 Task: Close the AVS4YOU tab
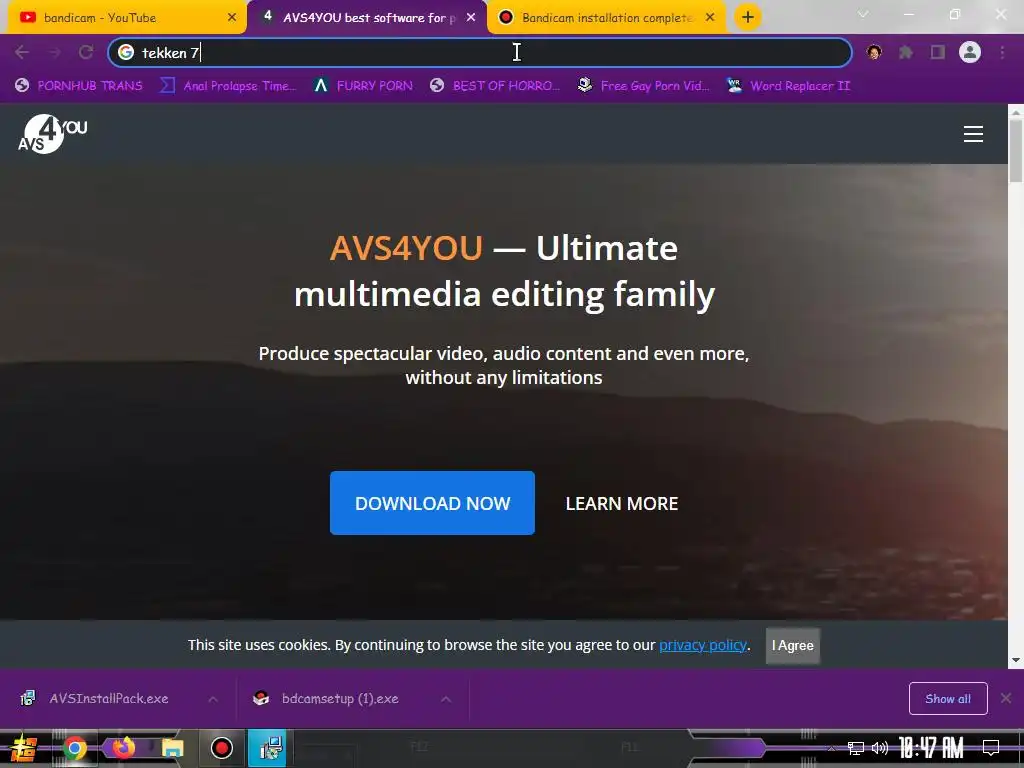point(471,18)
